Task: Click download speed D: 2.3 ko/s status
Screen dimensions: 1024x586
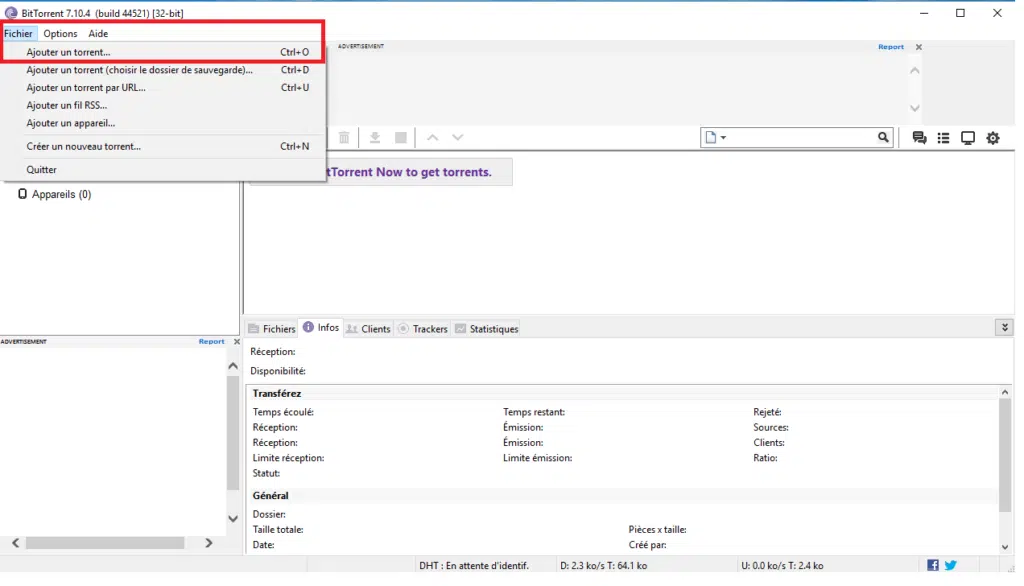Action: (603, 566)
